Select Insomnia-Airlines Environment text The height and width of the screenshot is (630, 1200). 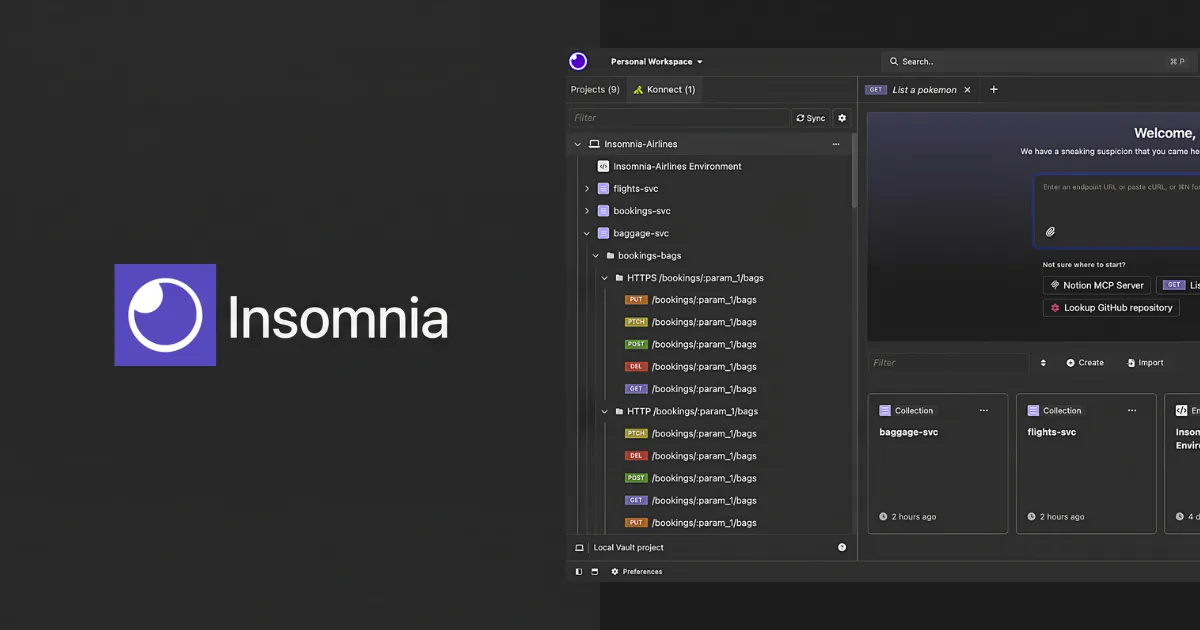[677, 167]
